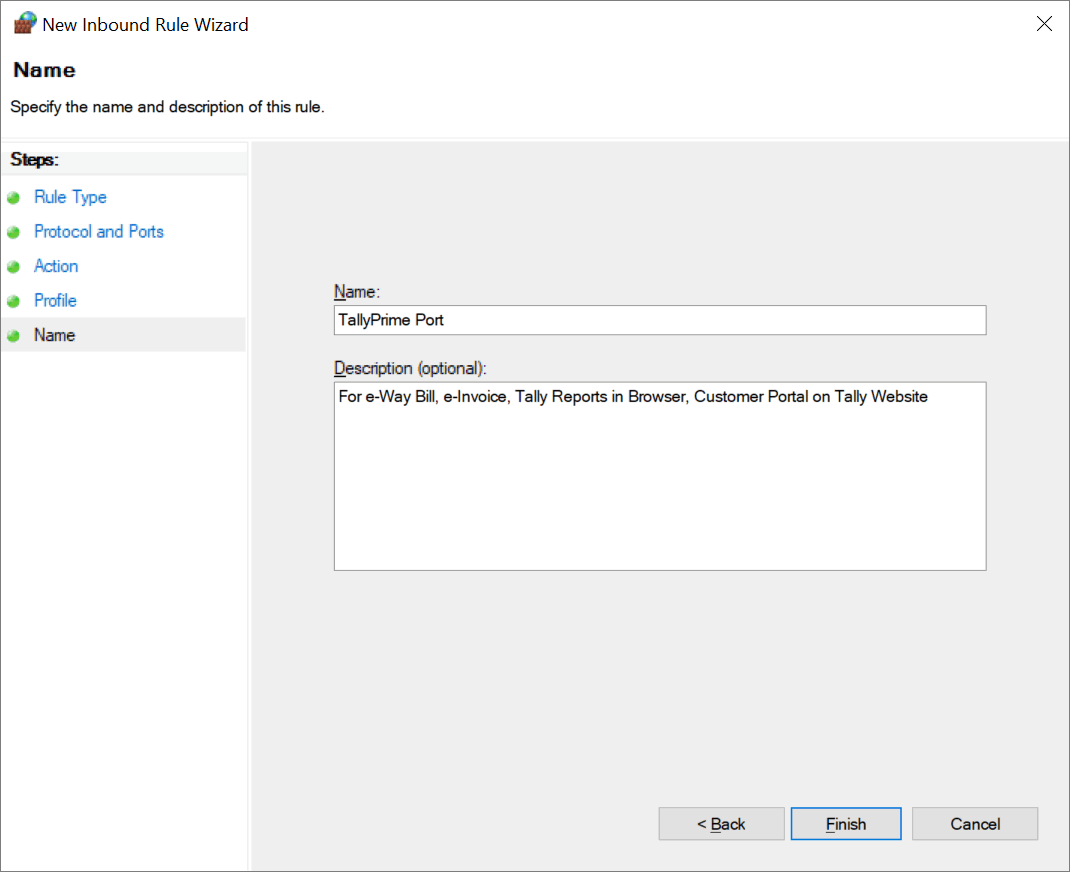Click the 'Name:' field label
Image resolution: width=1070 pixels, height=872 pixels.
point(357,291)
